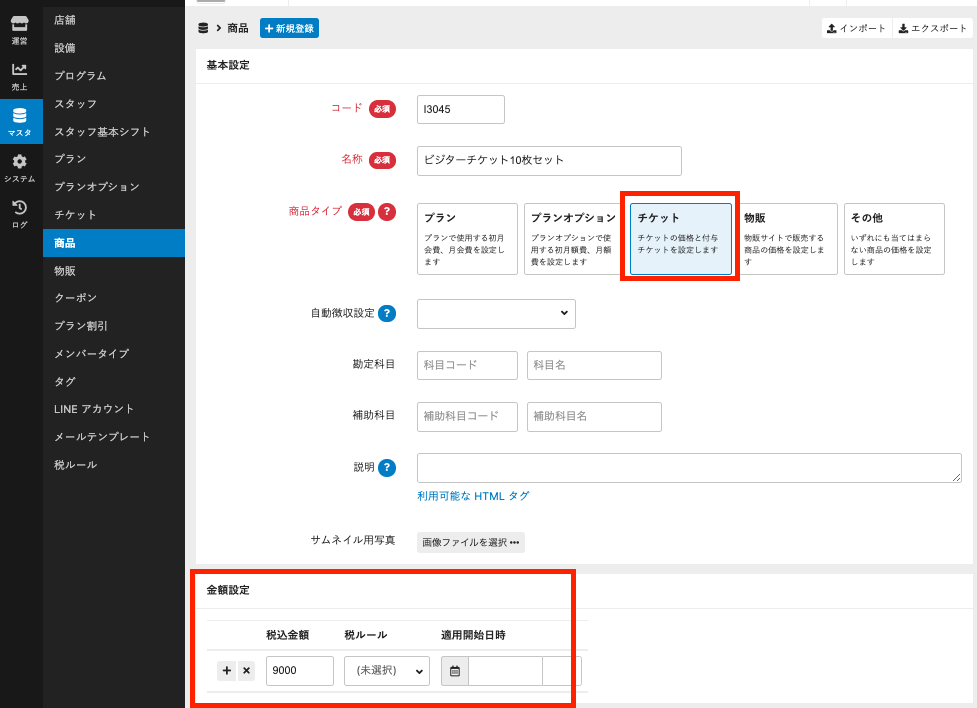Click the 新規登録 button

tap(289, 28)
